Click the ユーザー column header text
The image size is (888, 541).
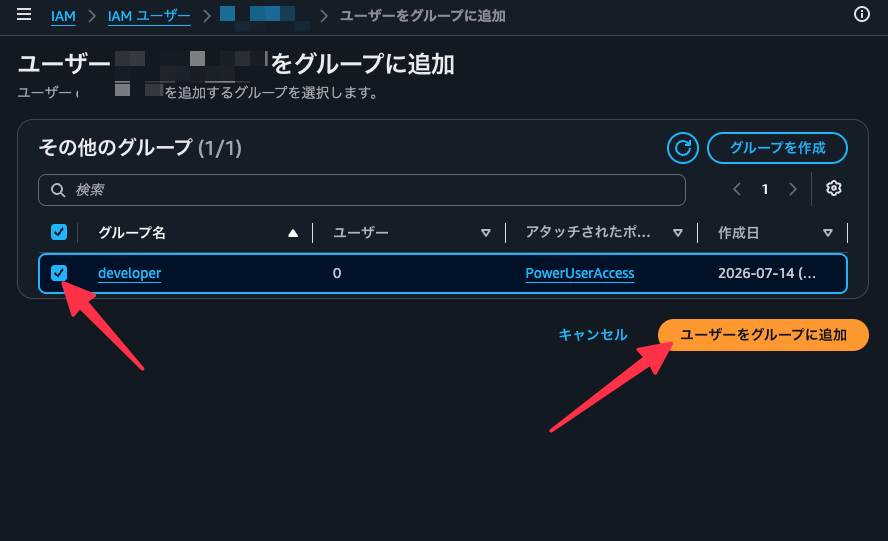pyautogui.click(x=361, y=233)
